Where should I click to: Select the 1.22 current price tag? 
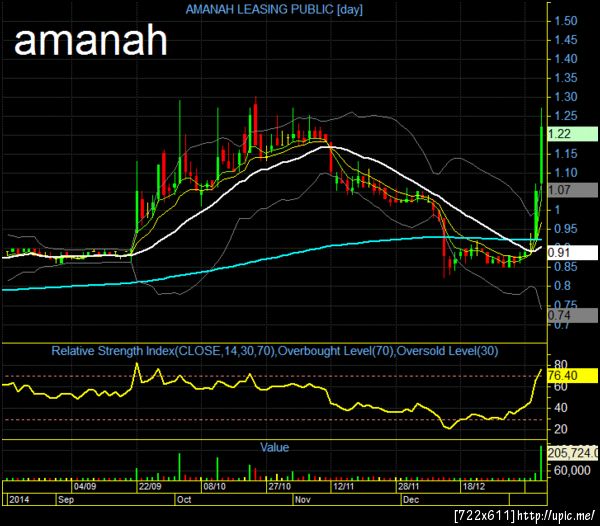[x=573, y=134]
